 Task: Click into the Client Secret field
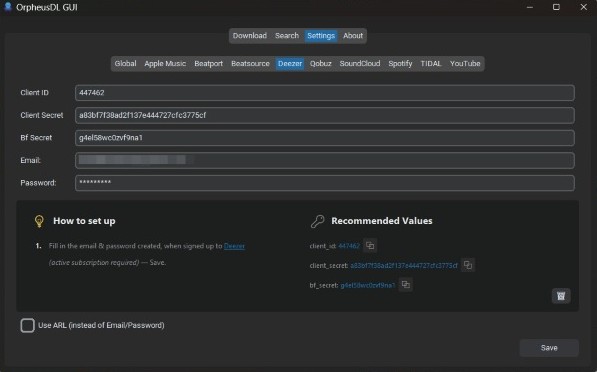pyautogui.click(x=325, y=115)
